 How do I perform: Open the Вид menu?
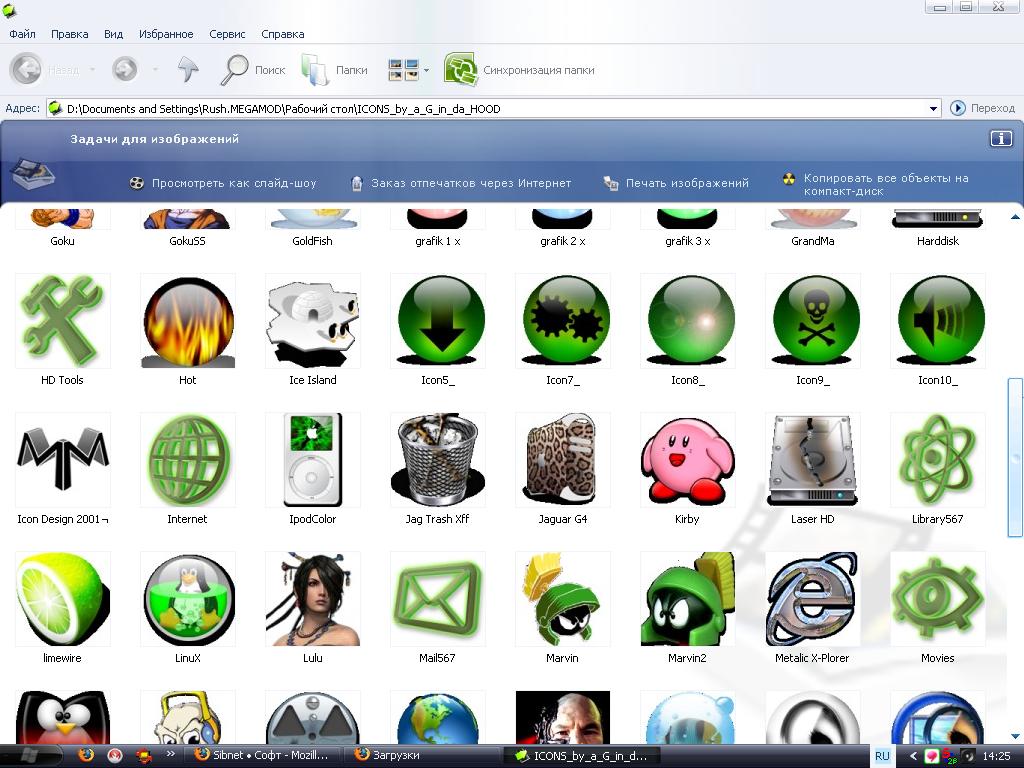coord(114,34)
